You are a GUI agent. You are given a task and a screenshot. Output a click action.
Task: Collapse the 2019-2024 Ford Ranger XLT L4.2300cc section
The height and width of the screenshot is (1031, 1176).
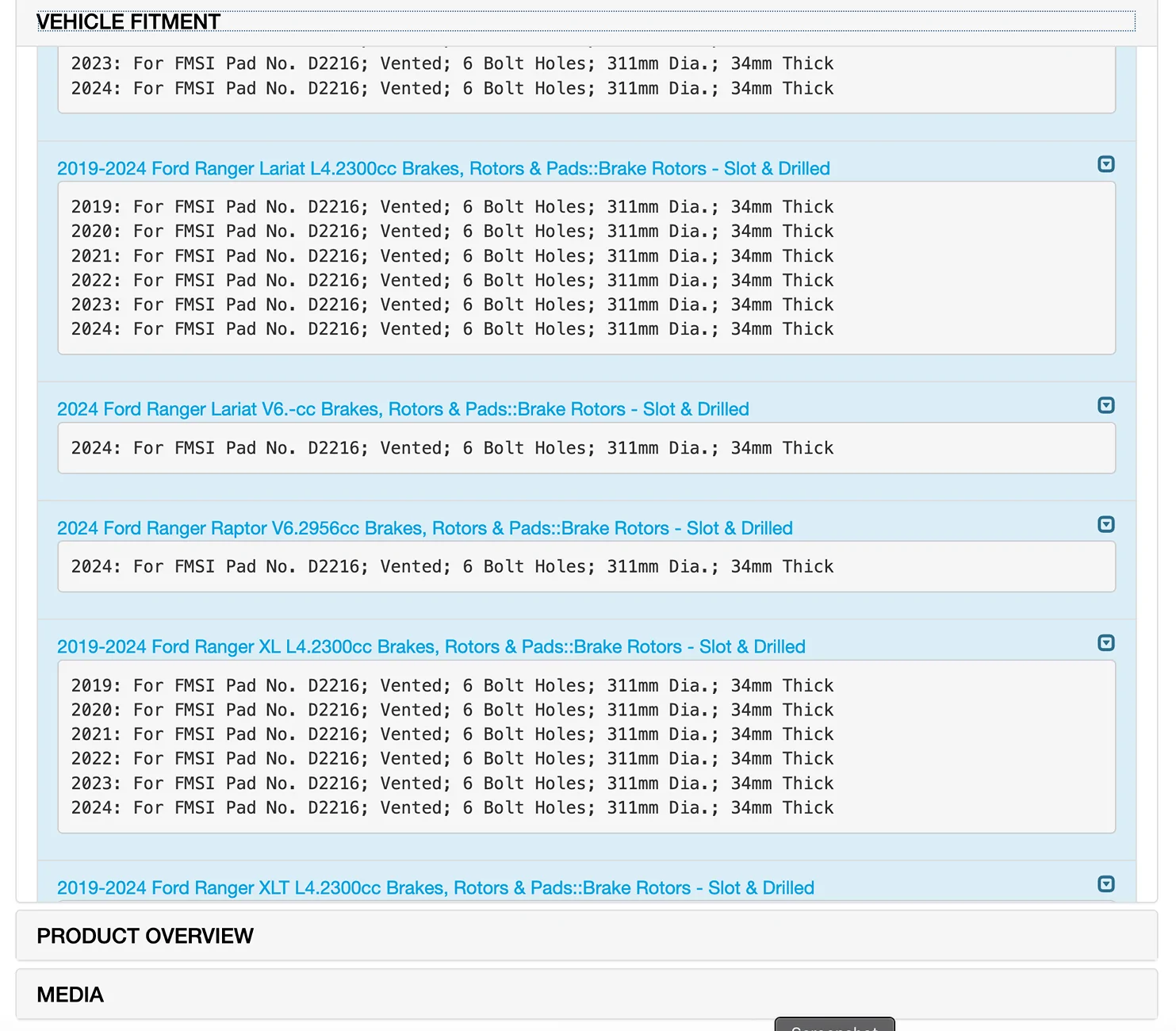pos(1106,883)
